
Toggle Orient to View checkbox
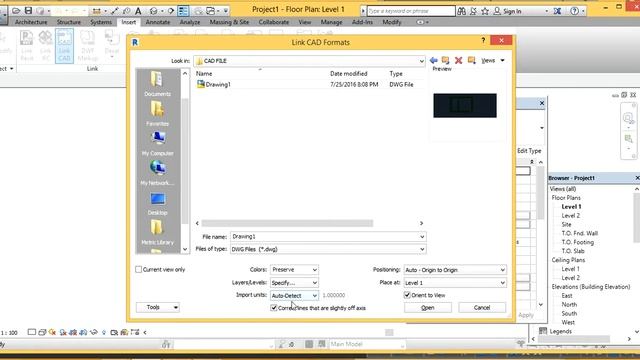(407, 295)
